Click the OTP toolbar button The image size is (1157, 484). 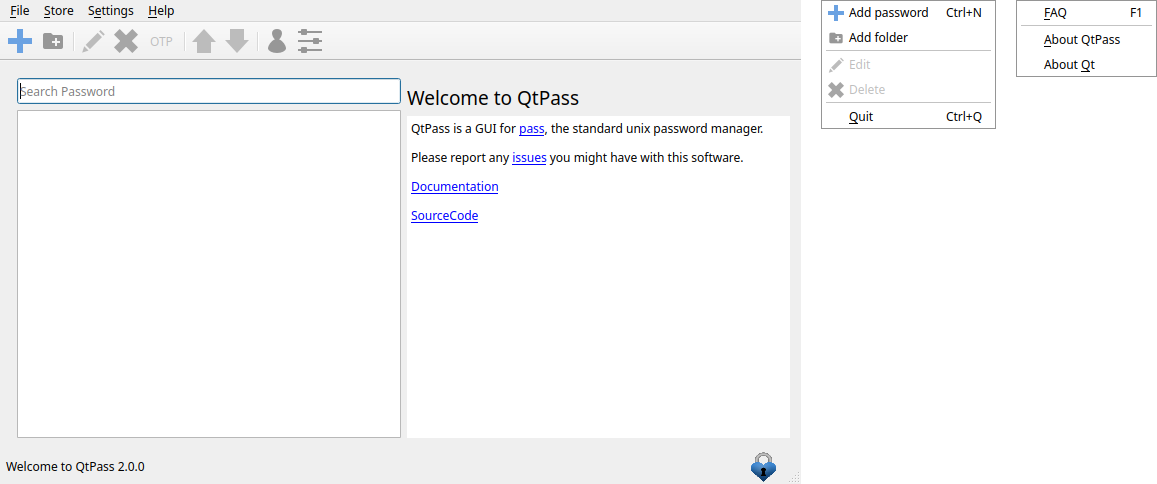(161, 42)
